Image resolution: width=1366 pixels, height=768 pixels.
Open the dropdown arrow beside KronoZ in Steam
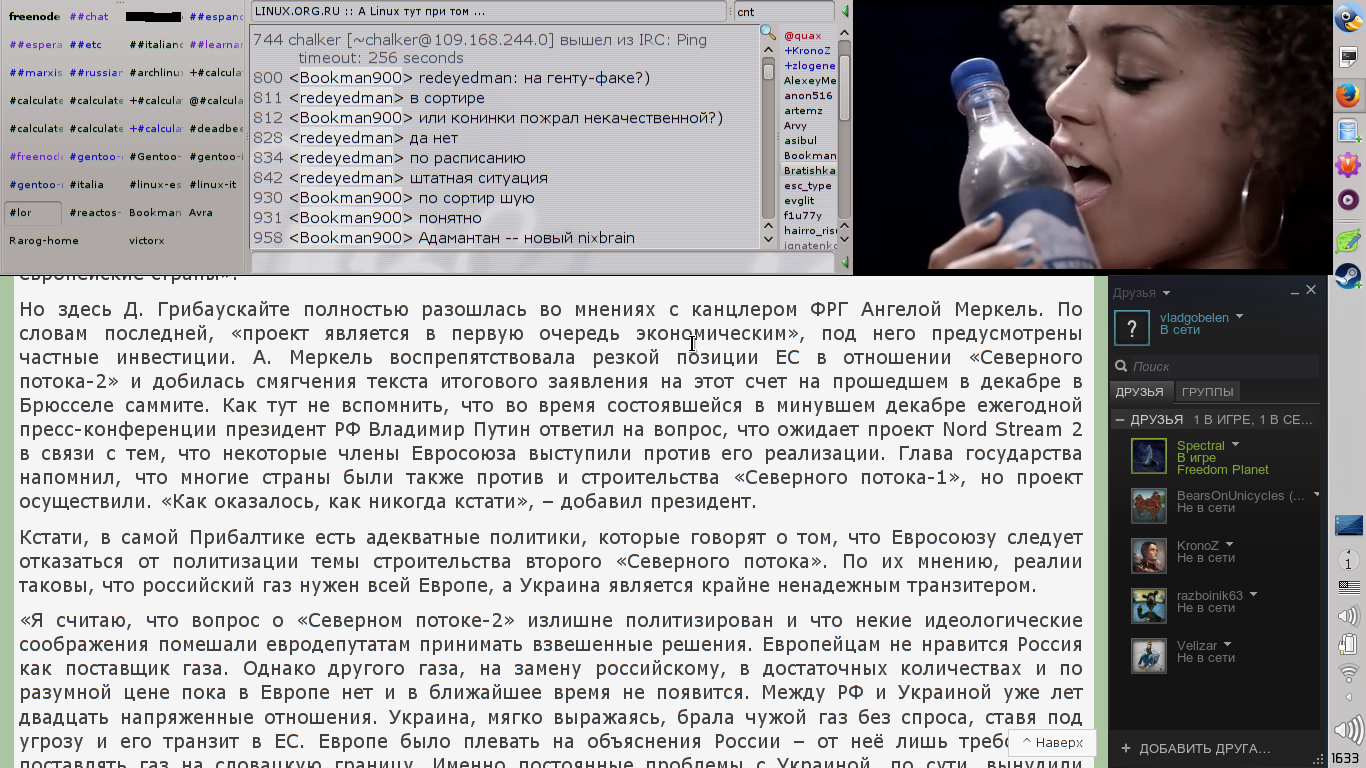tap(1230, 545)
